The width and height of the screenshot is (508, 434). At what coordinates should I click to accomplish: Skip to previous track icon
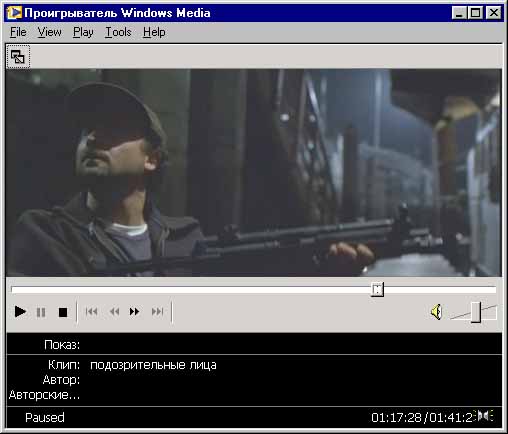click(91, 312)
